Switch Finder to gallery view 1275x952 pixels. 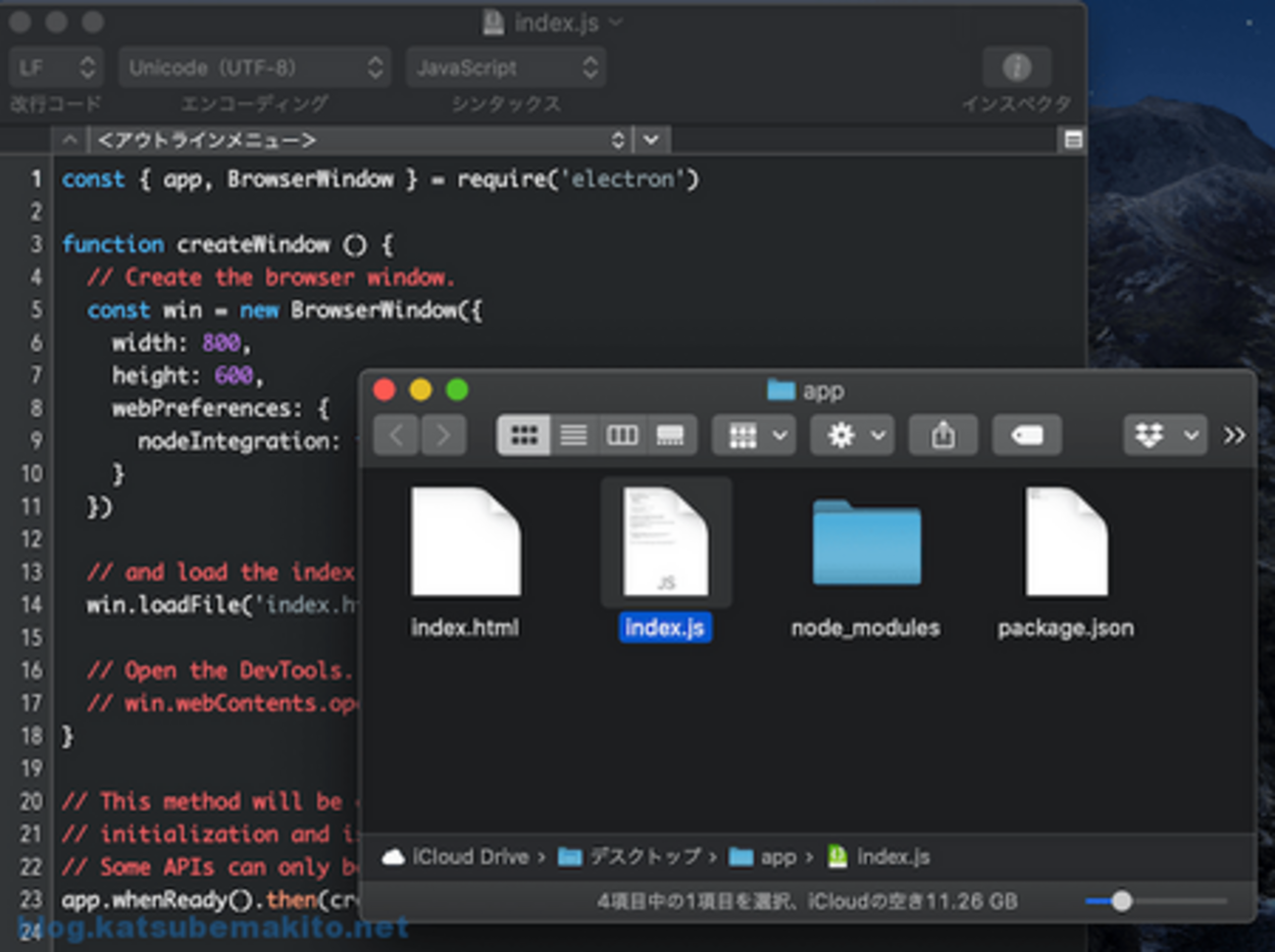pos(670,435)
